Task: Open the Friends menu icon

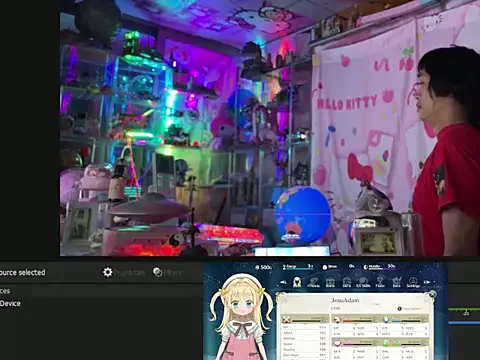Action: click(x=313, y=282)
